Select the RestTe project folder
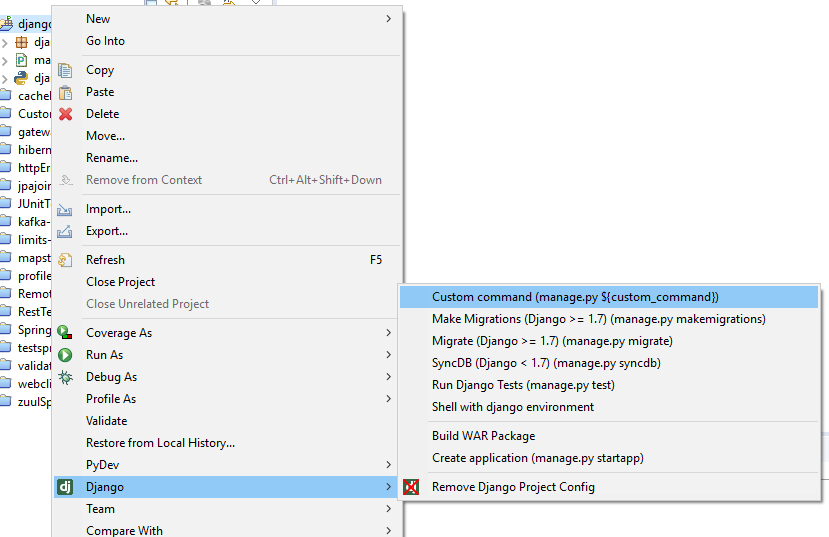The width and height of the screenshot is (829, 537). pos(25,312)
